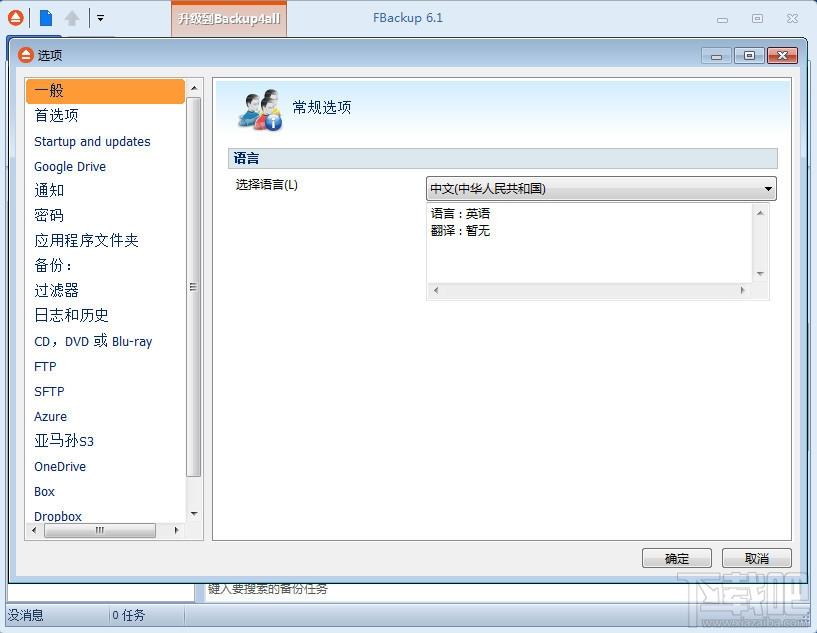Click the blue new document toolbar icon
The height and width of the screenshot is (633, 817).
(x=46, y=18)
